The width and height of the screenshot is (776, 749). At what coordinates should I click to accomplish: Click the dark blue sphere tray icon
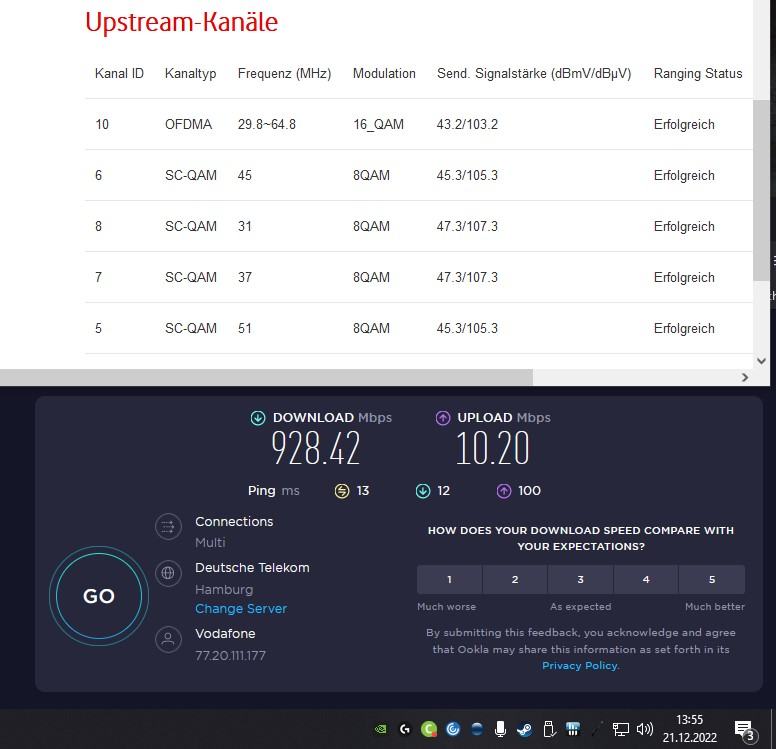pyautogui.click(x=477, y=729)
